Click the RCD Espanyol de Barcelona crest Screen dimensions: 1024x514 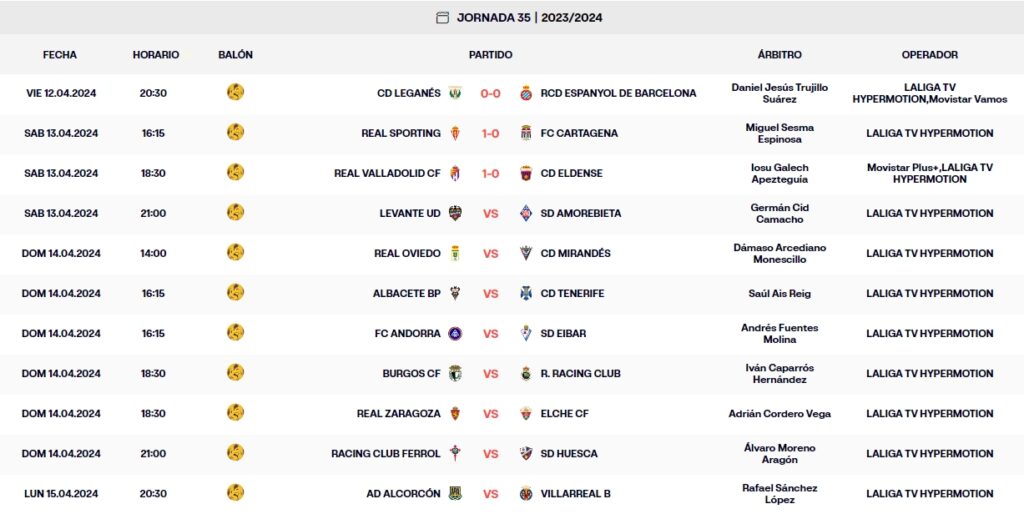coord(526,93)
